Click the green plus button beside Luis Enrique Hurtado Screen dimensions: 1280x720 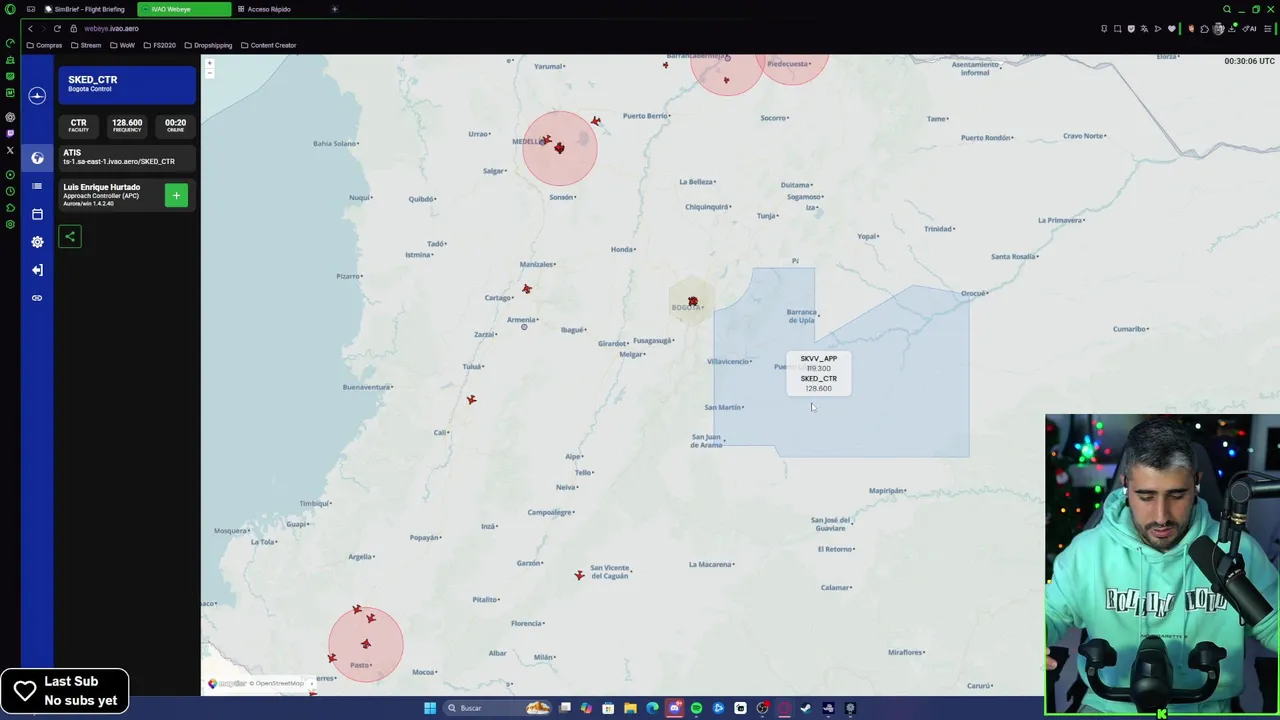click(176, 196)
